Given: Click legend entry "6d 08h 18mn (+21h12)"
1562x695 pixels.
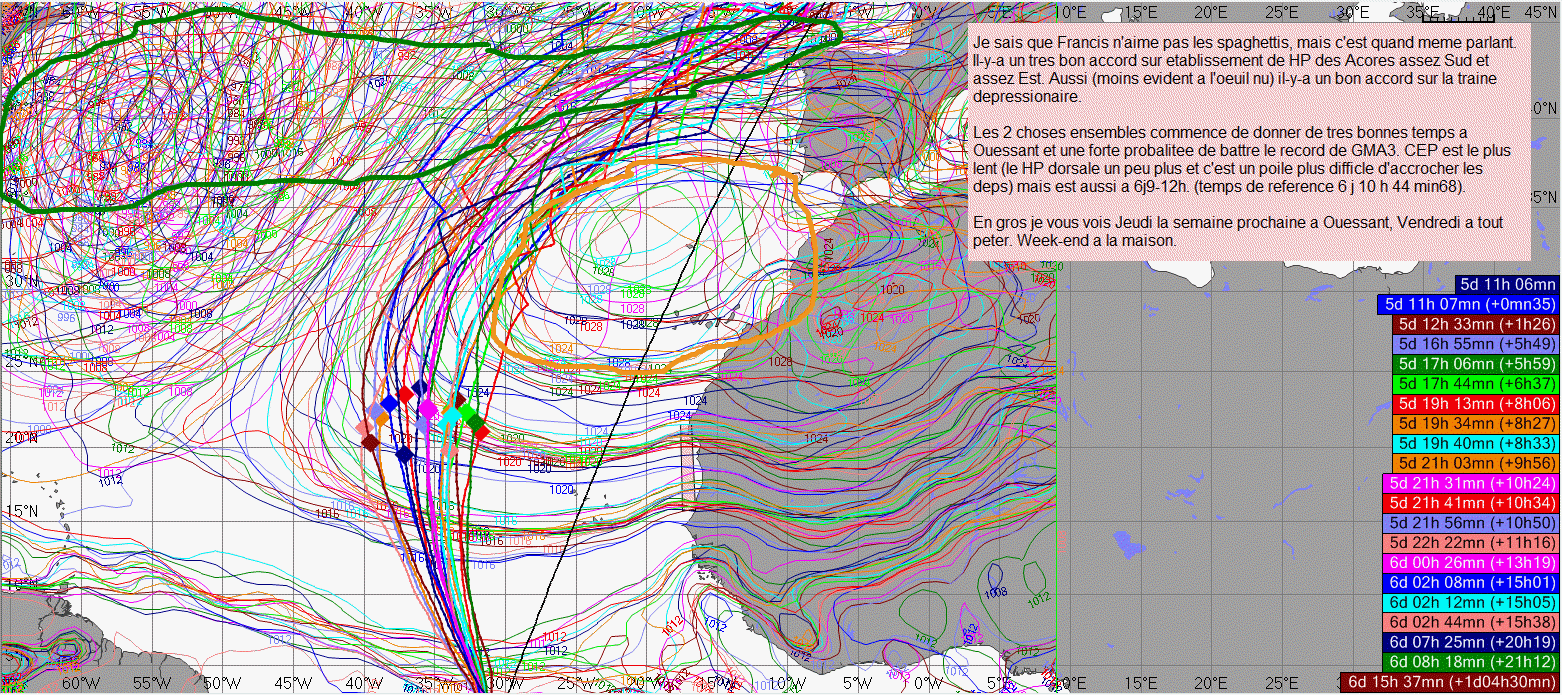Looking at the screenshot, I should [x=1472, y=662].
